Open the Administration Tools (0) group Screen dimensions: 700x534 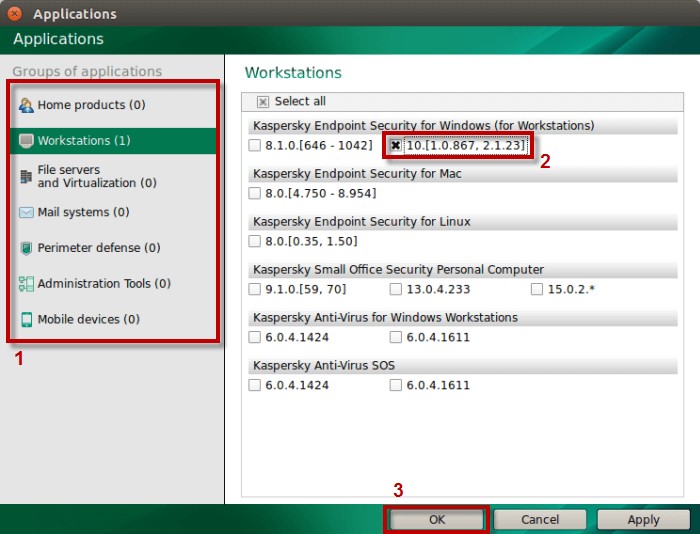coord(104,284)
